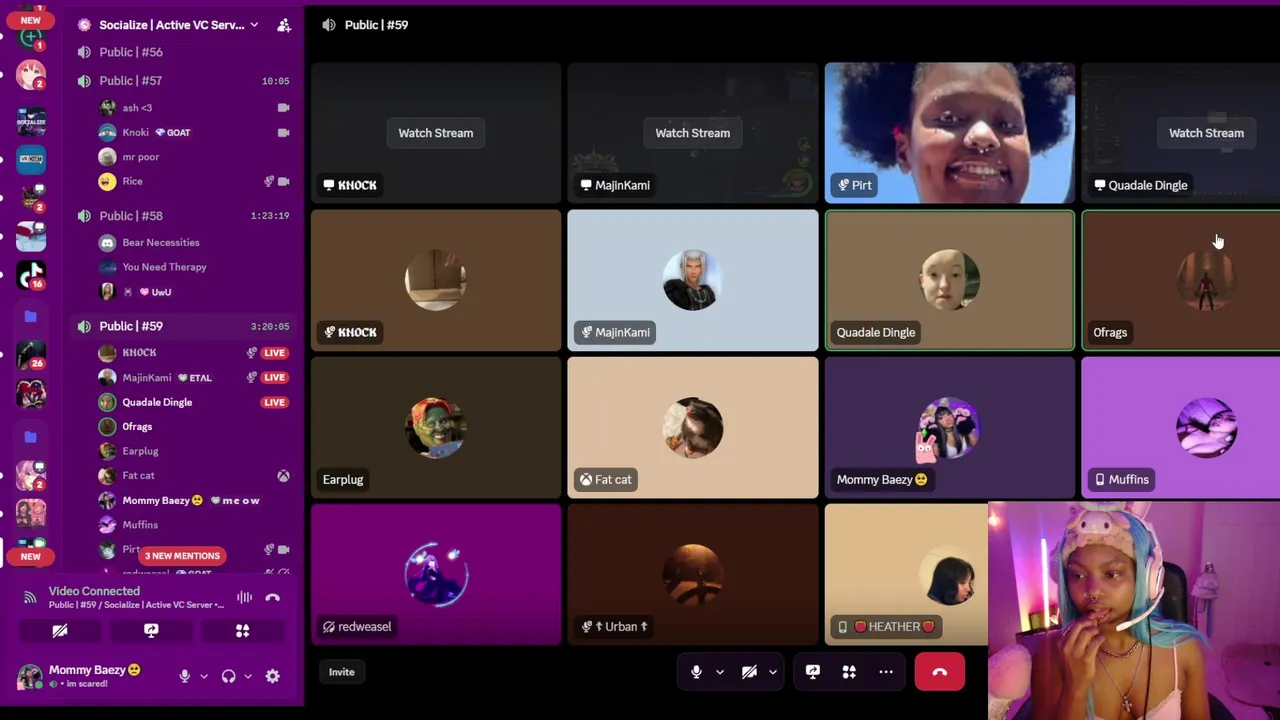The width and height of the screenshot is (1280, 720).
Task: Click Video Connected connection status icon
Action: tap(30, 598)
